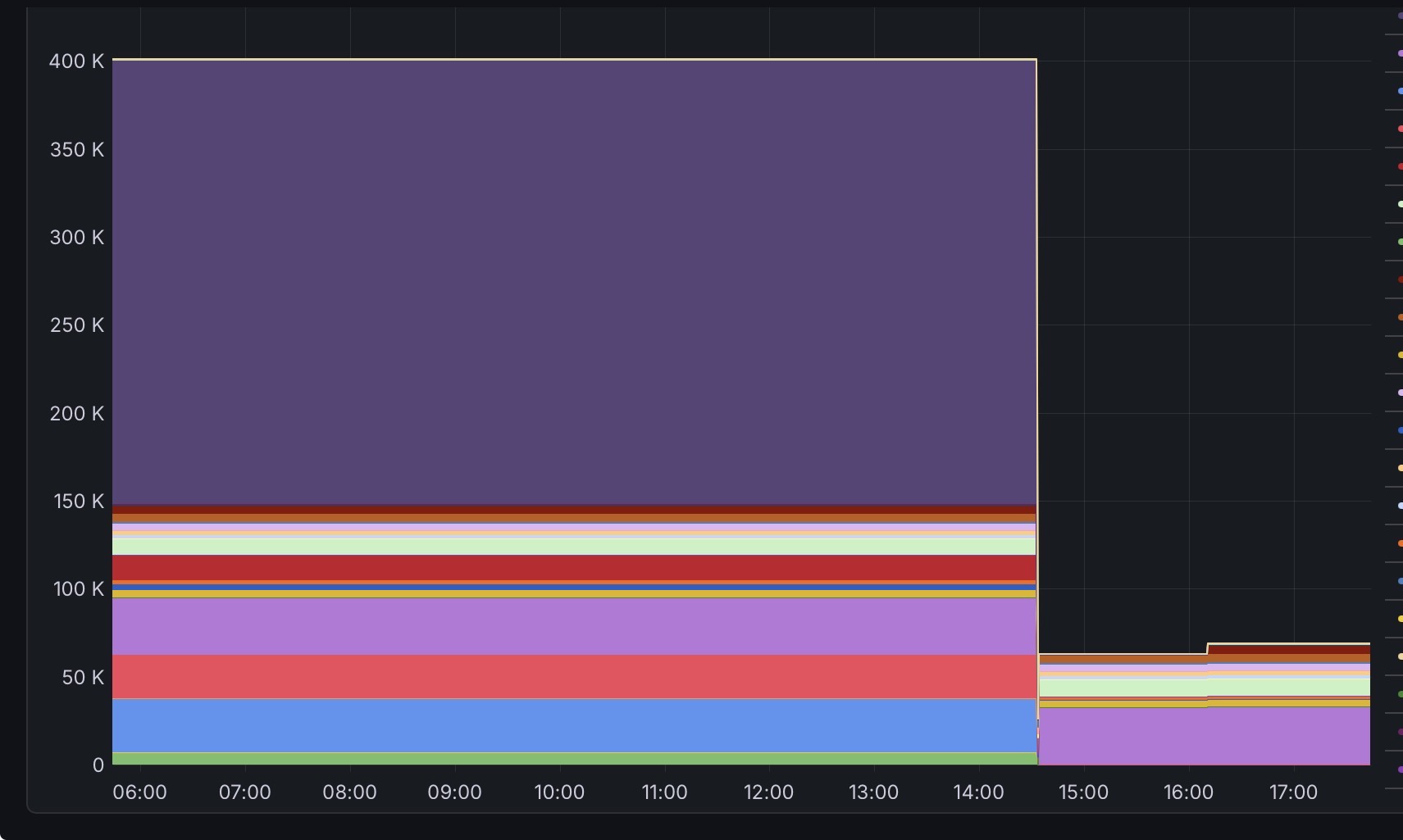1403x840 pixels.
Task: Select the bottom-most purple legend dot
Action: point(1400,770)
